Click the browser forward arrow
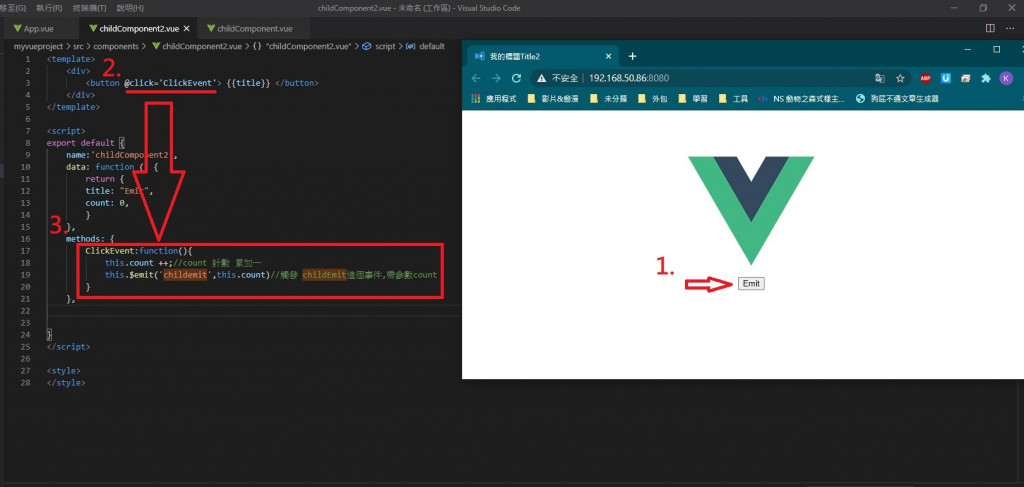Screen dimensions: 1024x487 [x=496, y=78]
